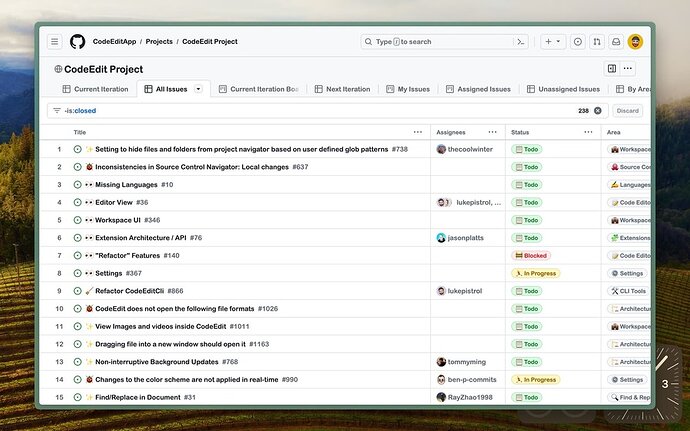Open Settings area cell in row 8
Viewport: 690px width, 431px height.
coord(627,273)
